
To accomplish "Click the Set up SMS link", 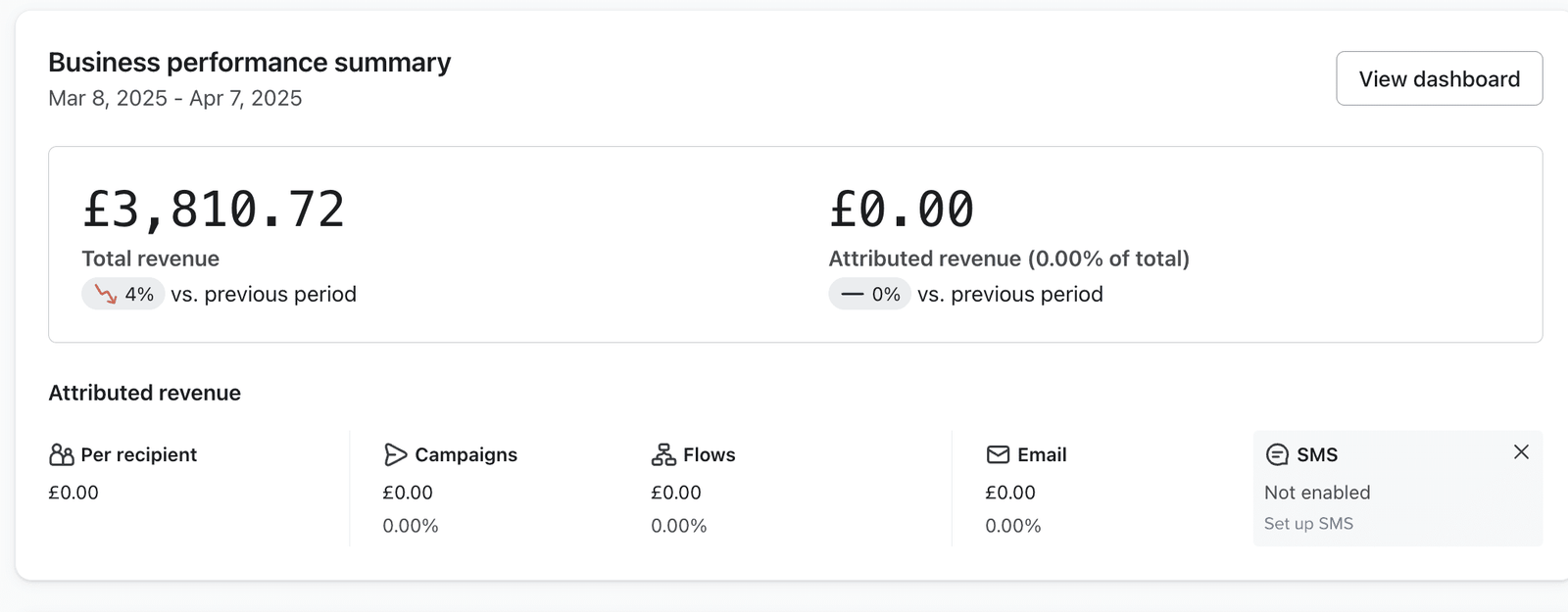I will coord(1308,524).
